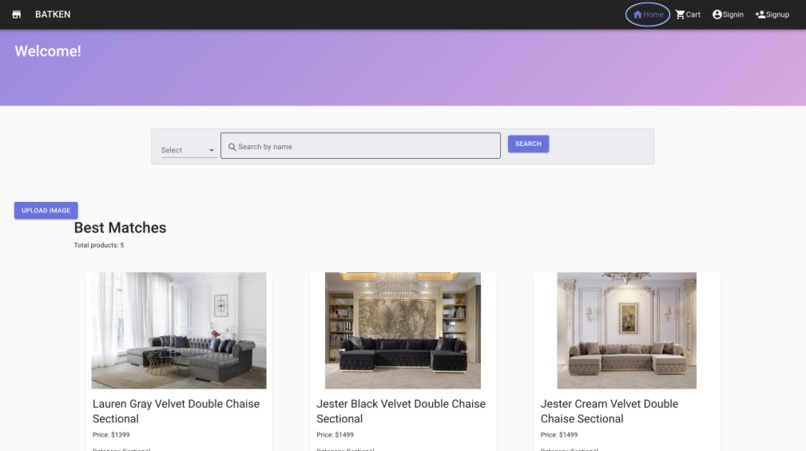Go to the Home menu item
This screenshot has width=806, height=451.
[x=648, y=14]
